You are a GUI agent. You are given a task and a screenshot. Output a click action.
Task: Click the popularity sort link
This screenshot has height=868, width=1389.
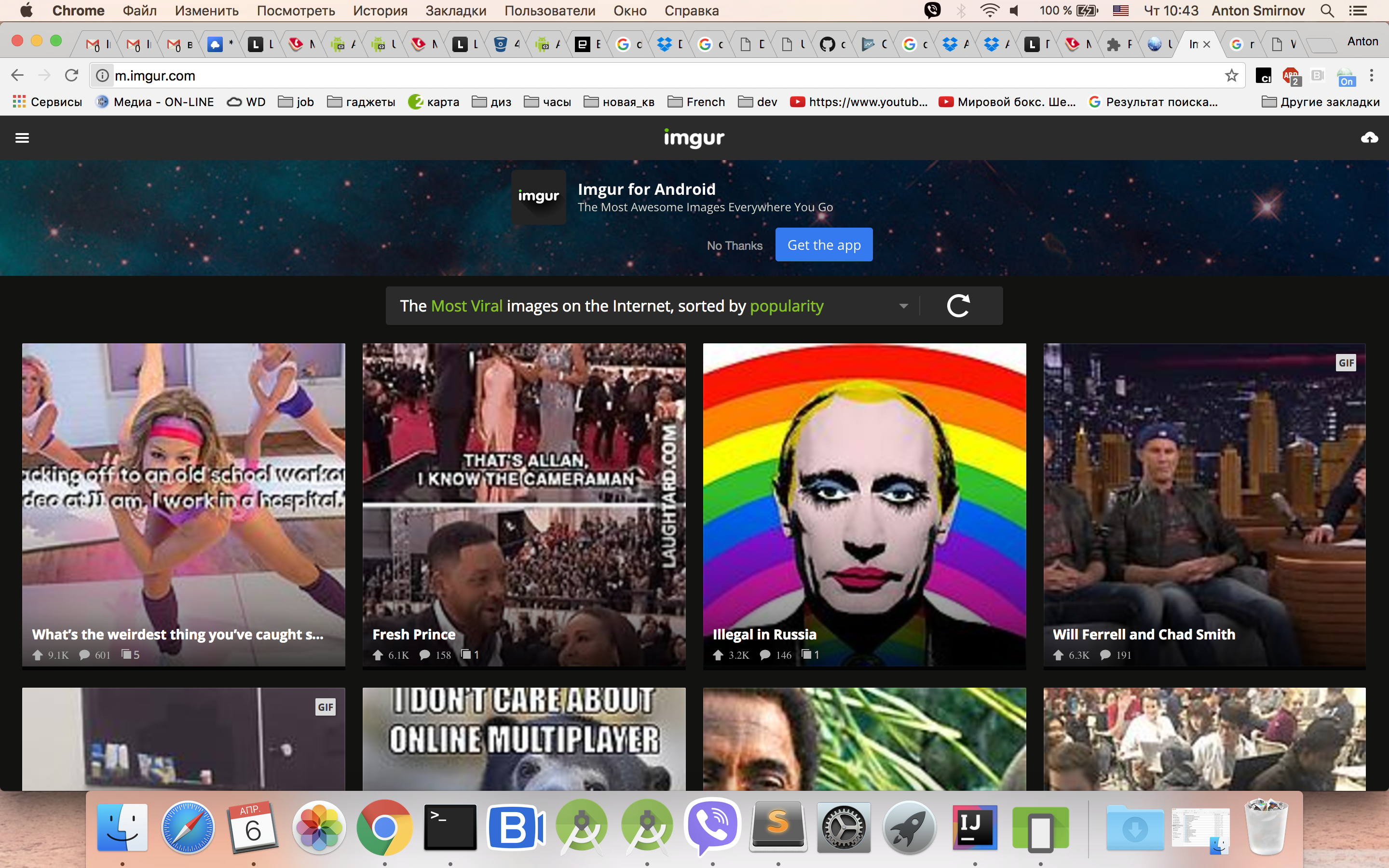(786, 307)
